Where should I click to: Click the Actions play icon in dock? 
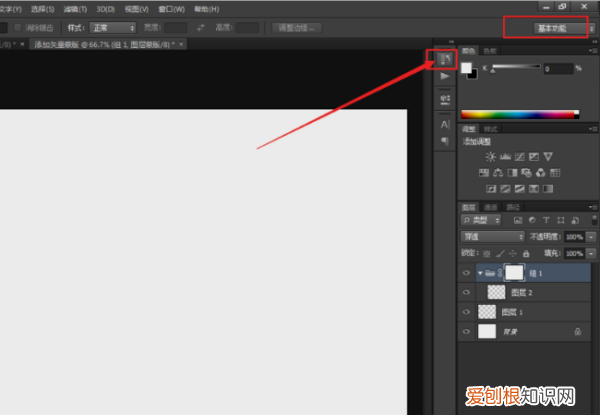pos(445,77)
